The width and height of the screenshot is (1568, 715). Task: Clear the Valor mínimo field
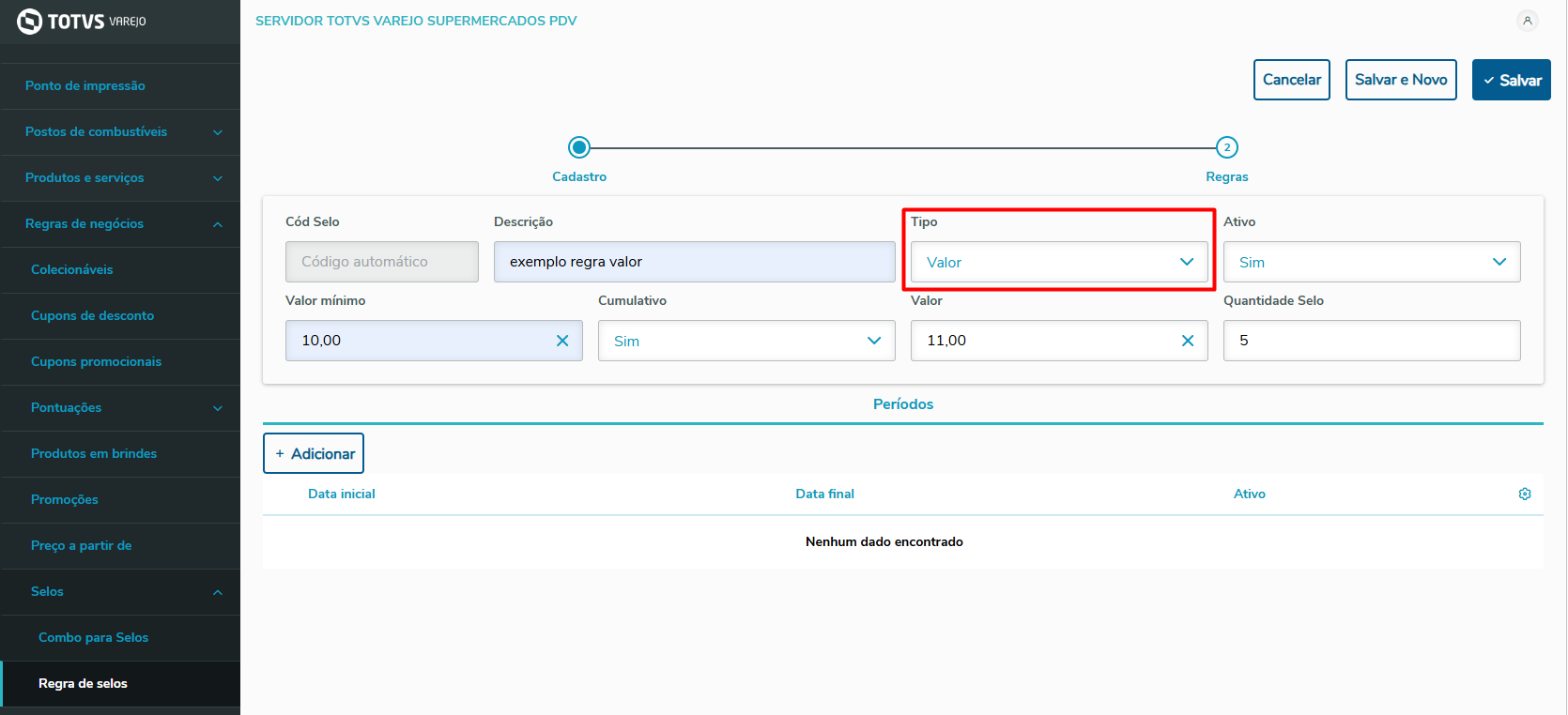coord(562,341)
